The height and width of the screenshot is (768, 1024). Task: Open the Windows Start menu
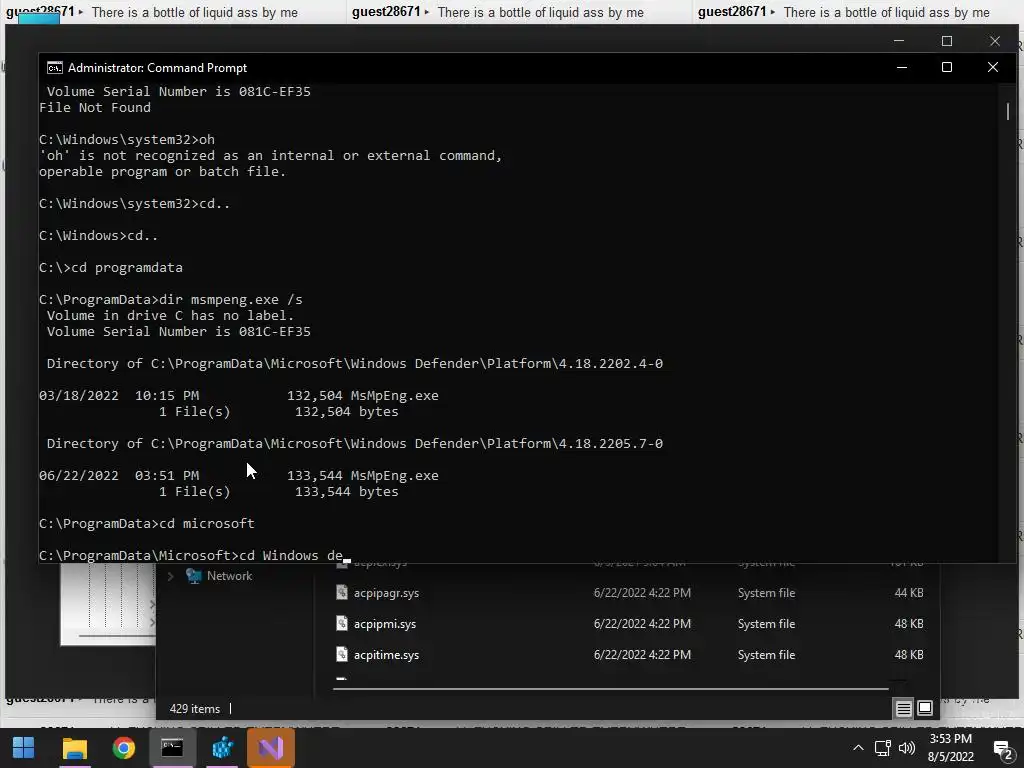pyautogui.click(x=24, y=748)
